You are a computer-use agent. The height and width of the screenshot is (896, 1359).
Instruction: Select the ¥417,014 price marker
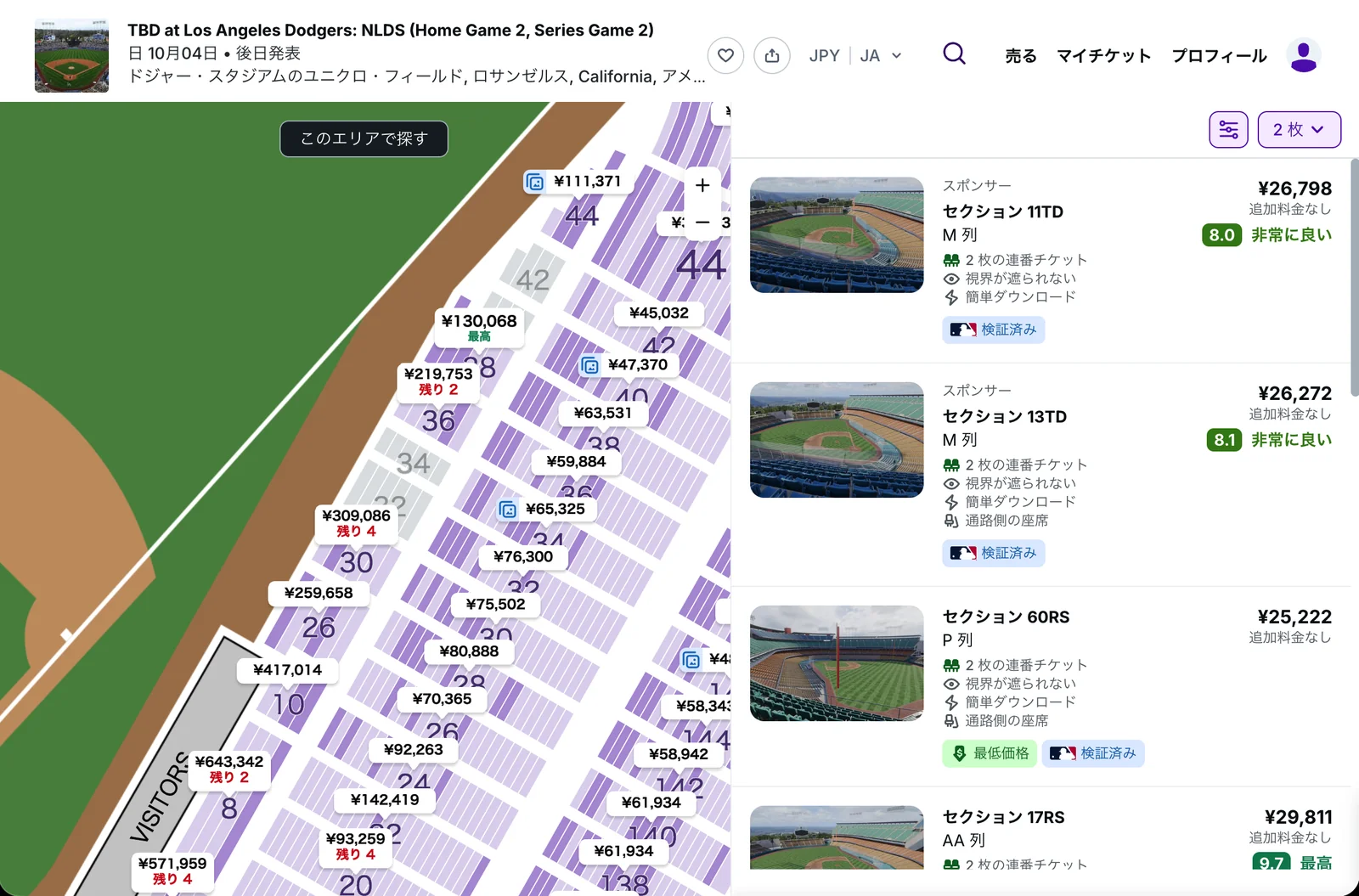(x=288, y=670)
